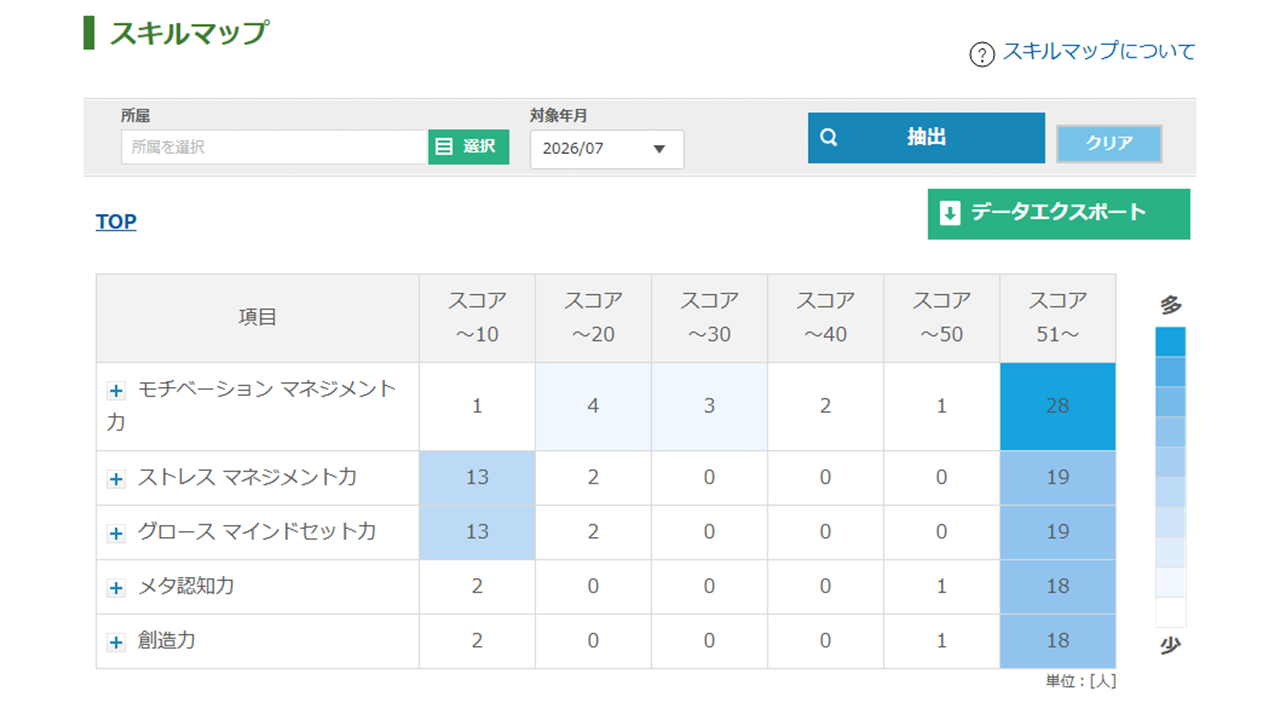Click white legend swatch above 少
Viewport: 1280px width, 720px height.
[x=1170, y=612]
